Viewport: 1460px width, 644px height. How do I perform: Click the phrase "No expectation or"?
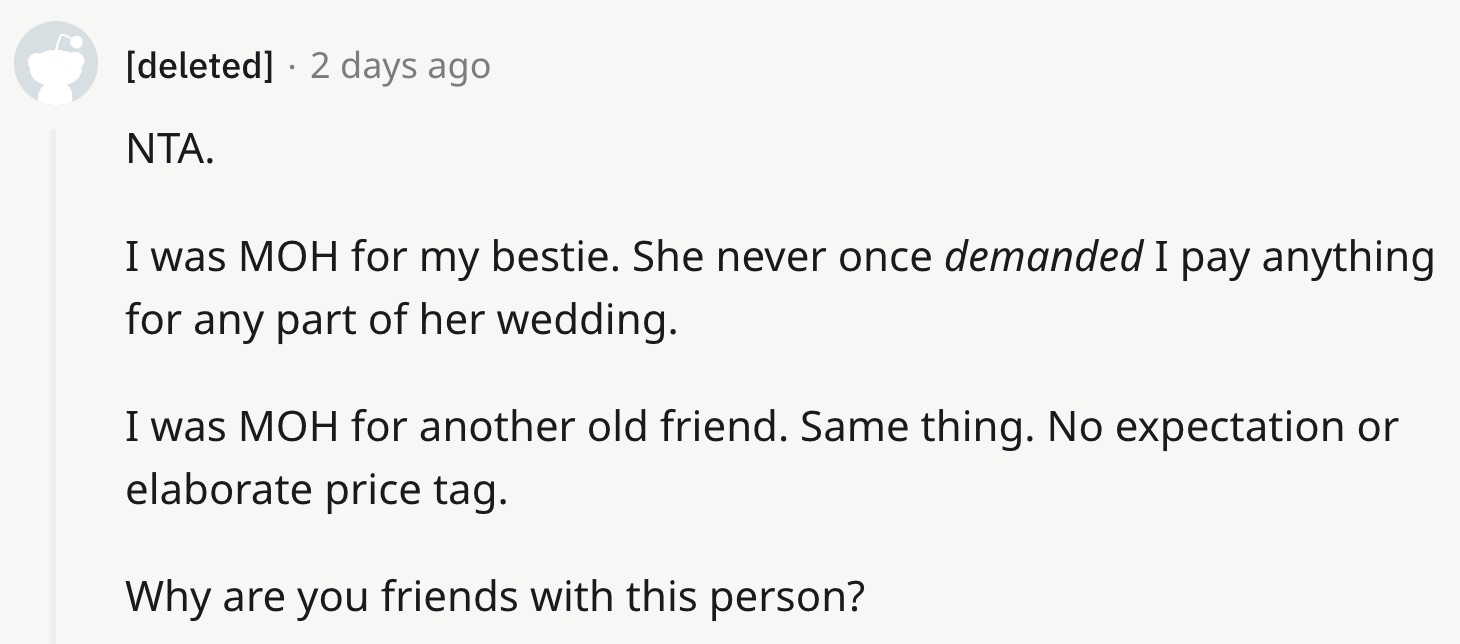[x=1224, y=428]
